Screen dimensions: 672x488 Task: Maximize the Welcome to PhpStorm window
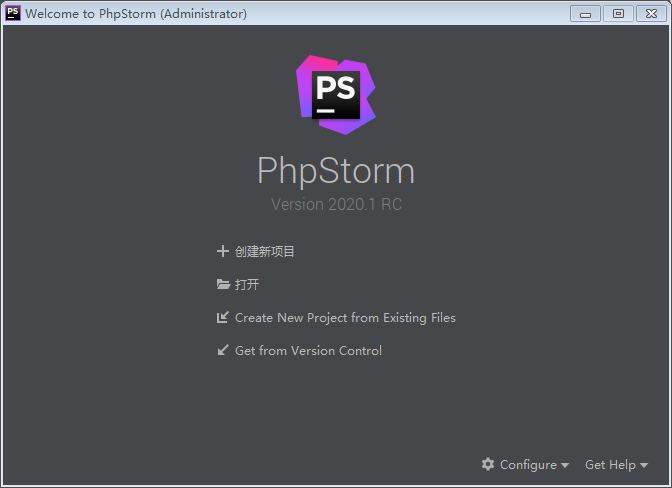pyautogui.click(x=618, y=13)
